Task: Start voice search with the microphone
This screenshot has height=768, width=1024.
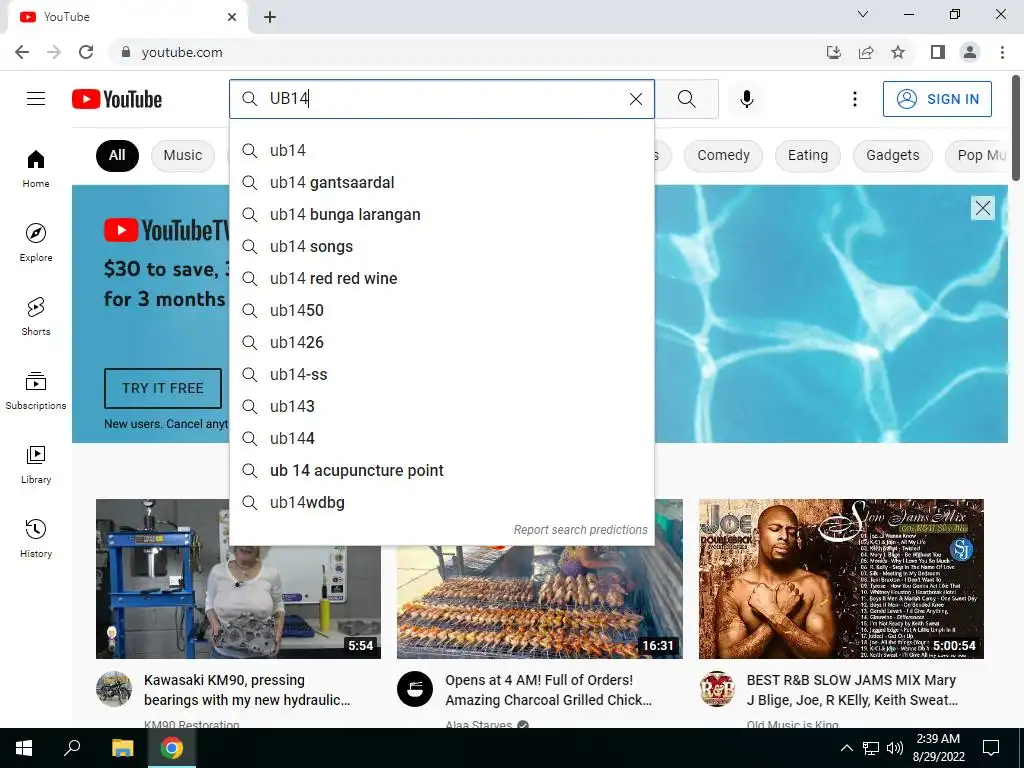Action: [x=746, y=99]
